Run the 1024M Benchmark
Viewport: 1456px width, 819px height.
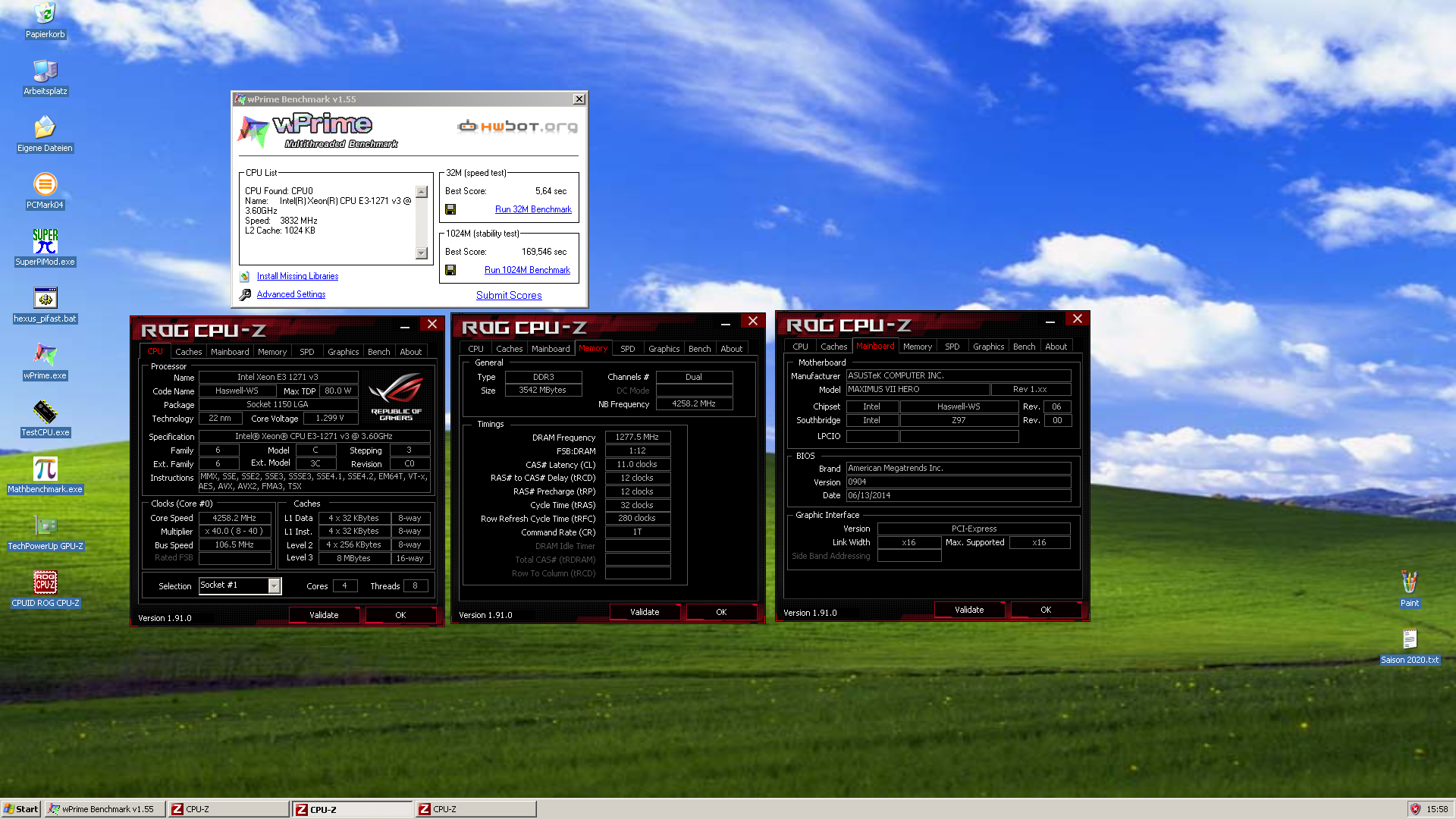coord(527,270)
